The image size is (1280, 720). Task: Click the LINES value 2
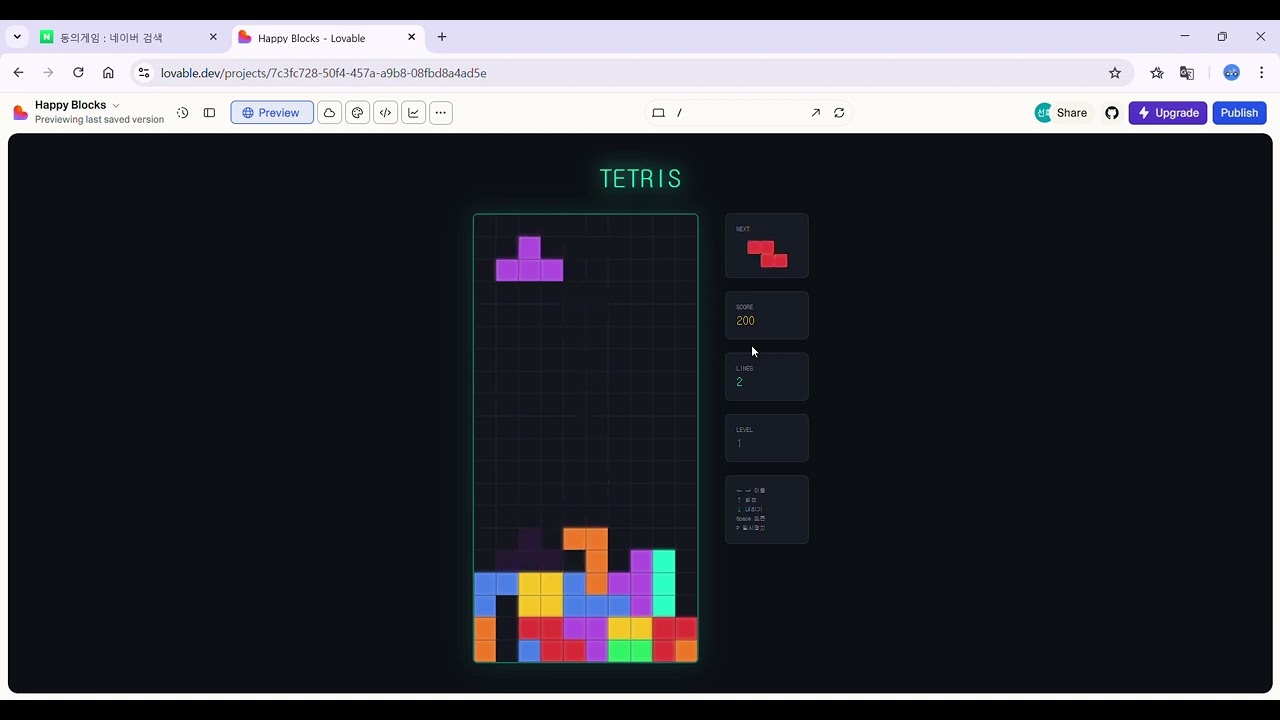pyautogui.click(x=740, y=382)
